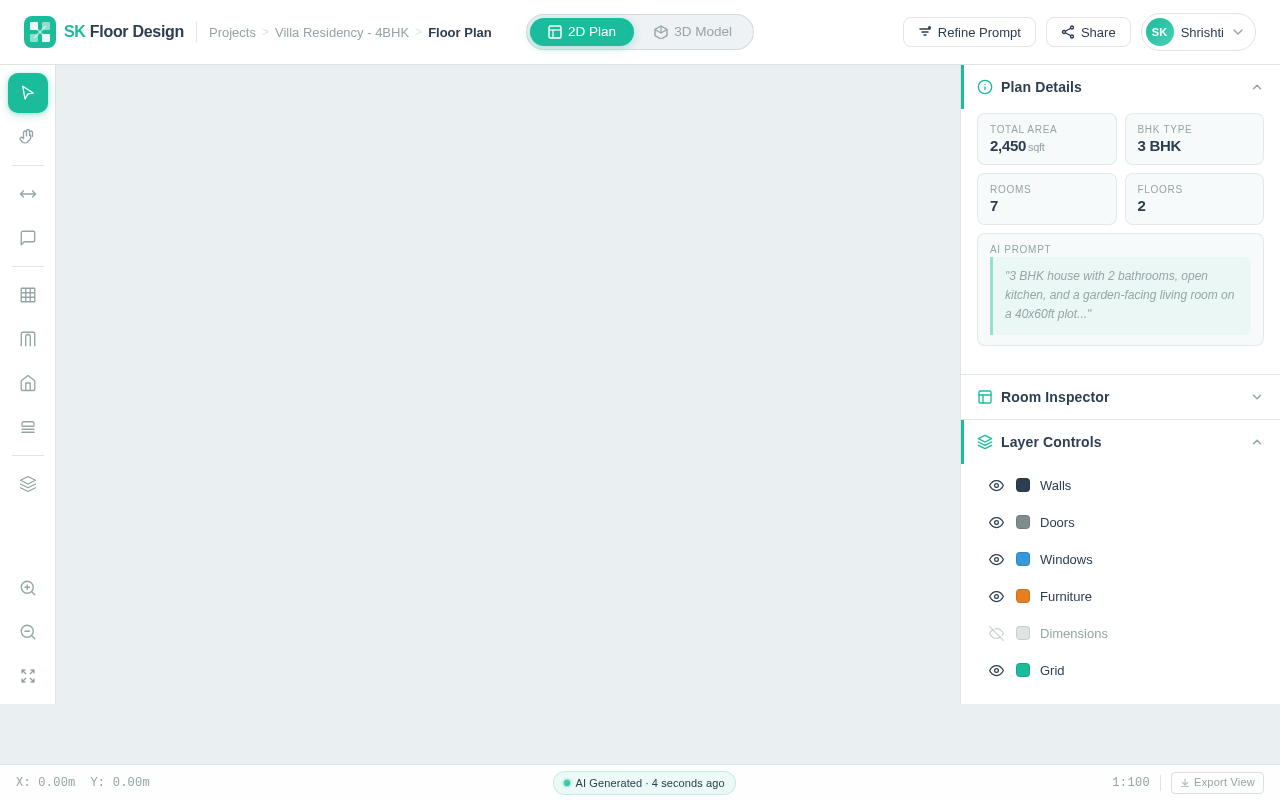Screen dimensions: 1280x800
Task: Show the Dimensions layer
Action: tap(996, 633)
